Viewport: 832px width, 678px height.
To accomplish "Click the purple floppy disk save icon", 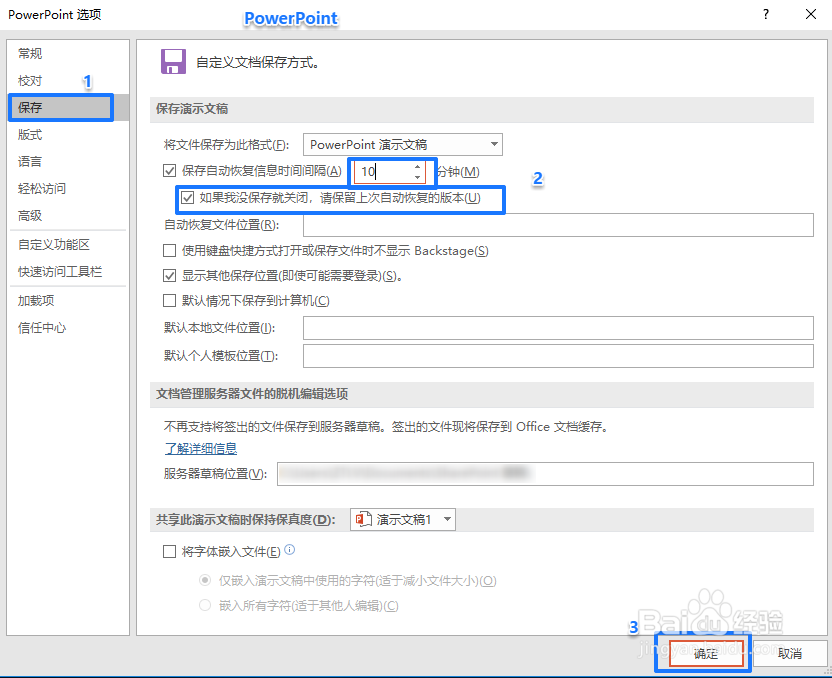I will click(174, 62).
